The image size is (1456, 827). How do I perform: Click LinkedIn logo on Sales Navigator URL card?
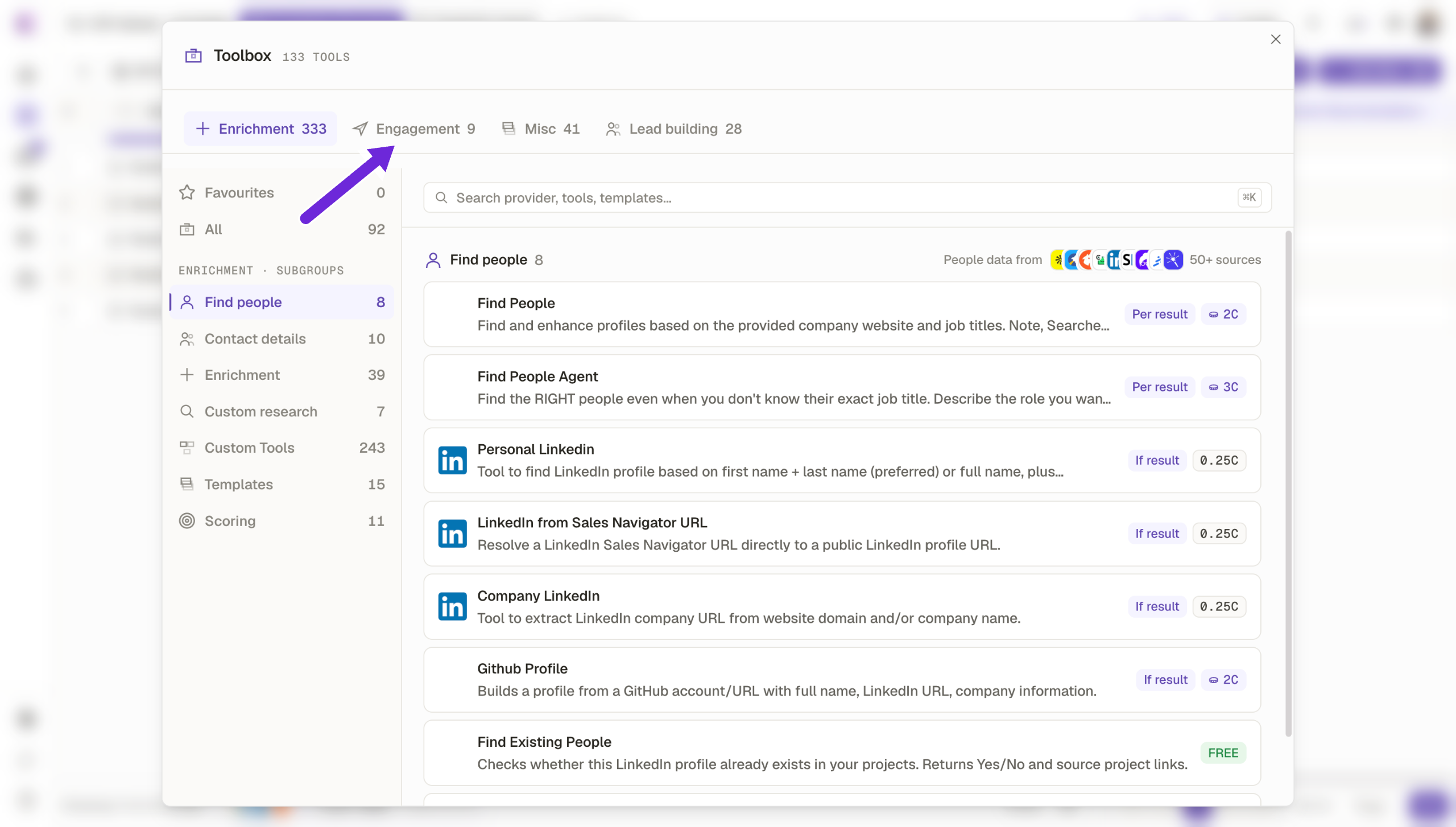coord(453,534)
